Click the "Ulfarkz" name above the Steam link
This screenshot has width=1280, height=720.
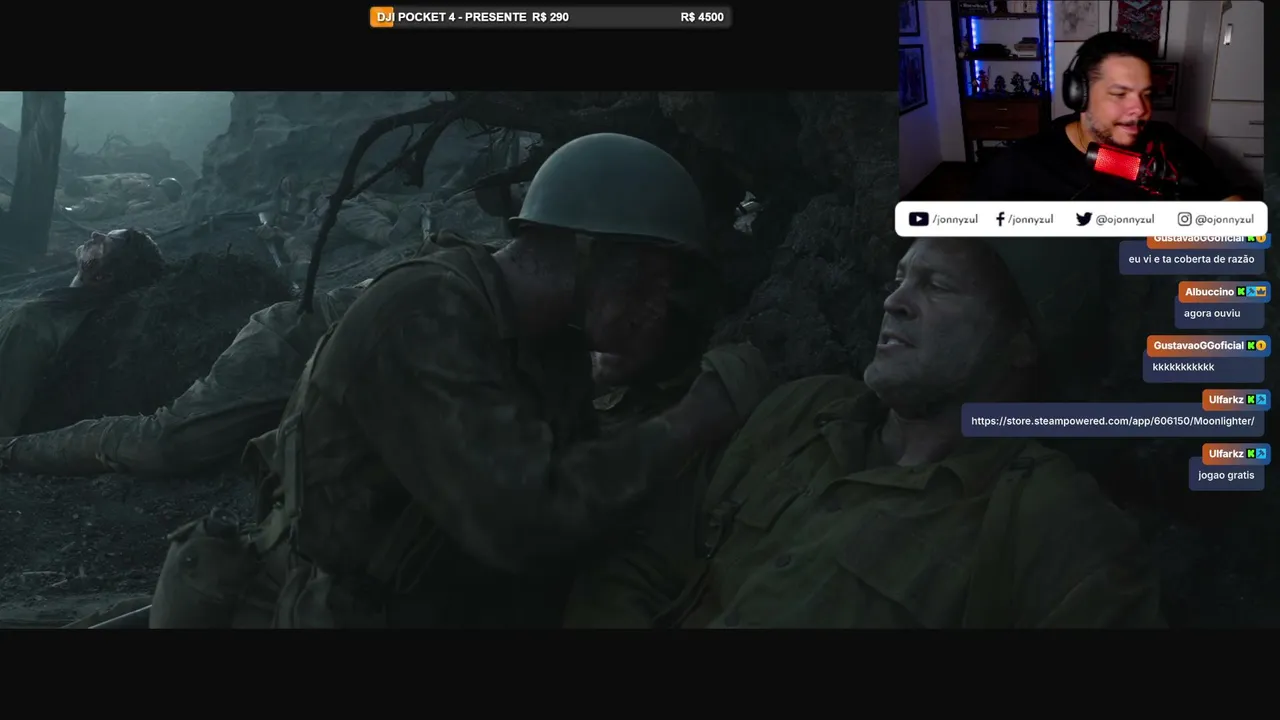click(1226, 400)
